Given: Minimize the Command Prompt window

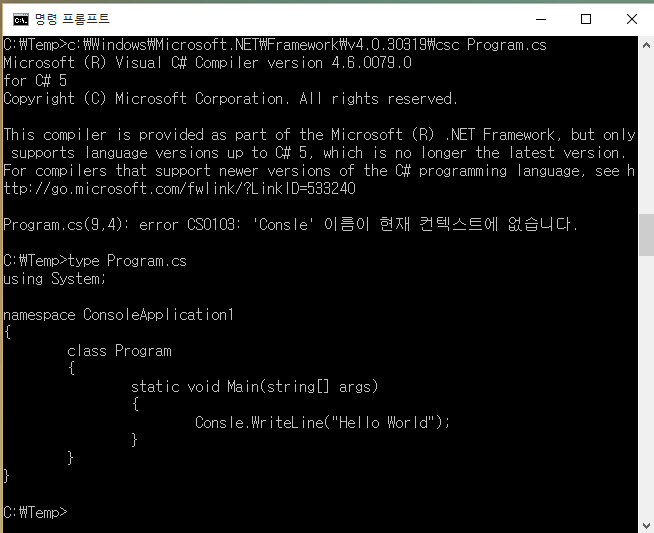Looking at the screenshot, I should [540, 18].
